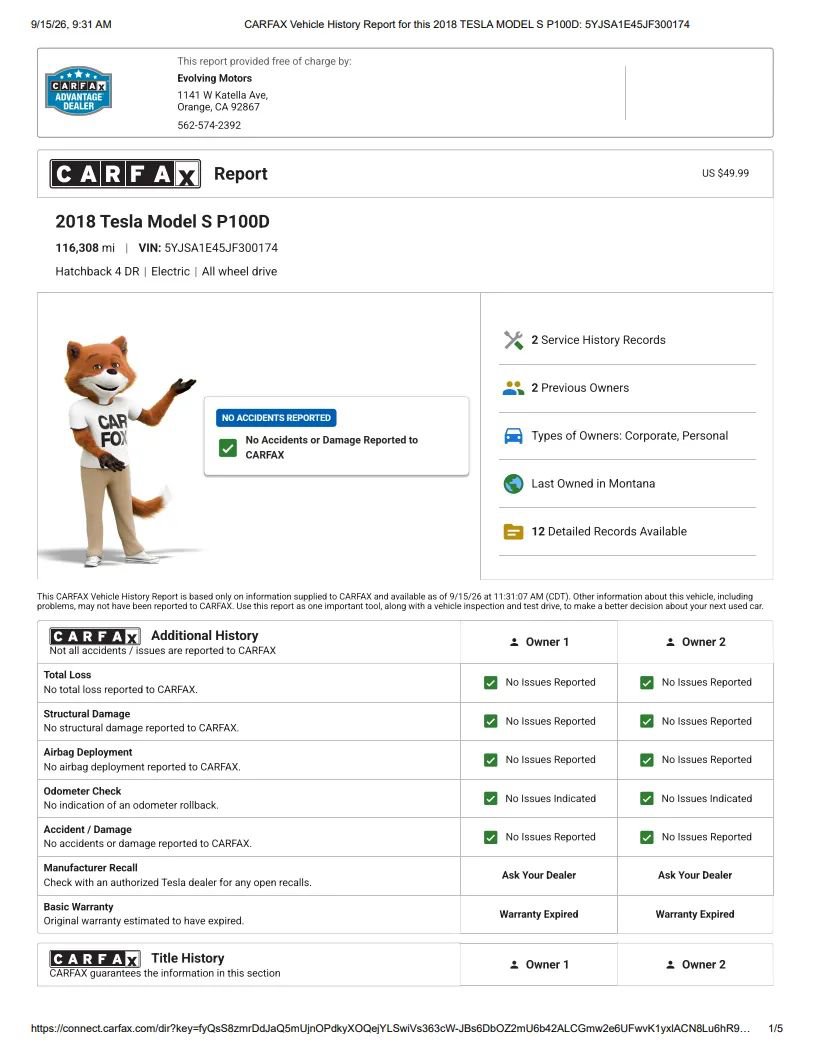Click the wrench Service History icon
The image size is (814, 1052).
tap(513, 340)
